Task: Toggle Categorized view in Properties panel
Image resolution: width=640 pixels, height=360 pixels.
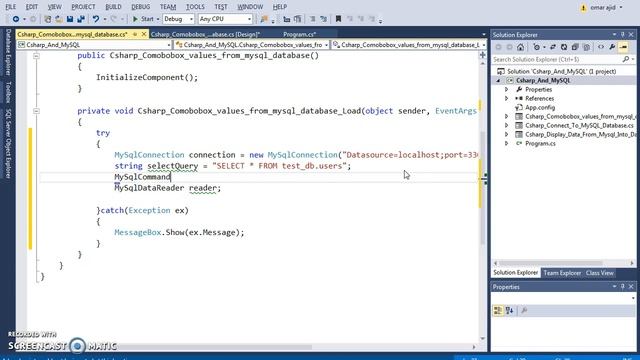Action: [x=498, y=311]
